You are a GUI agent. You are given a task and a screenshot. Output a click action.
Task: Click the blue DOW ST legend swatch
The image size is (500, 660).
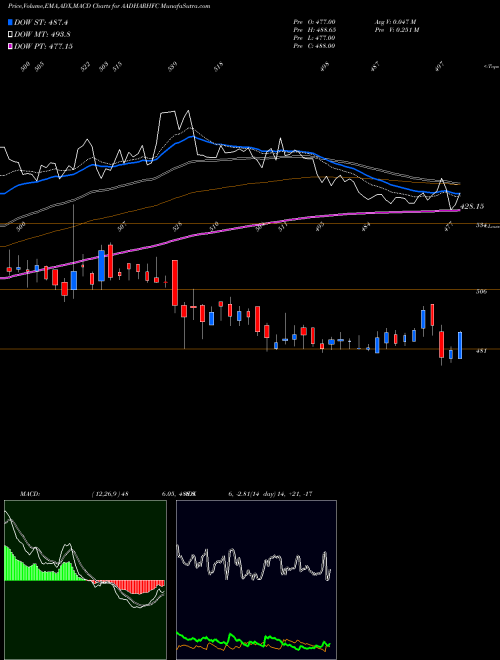pos(11,22)
